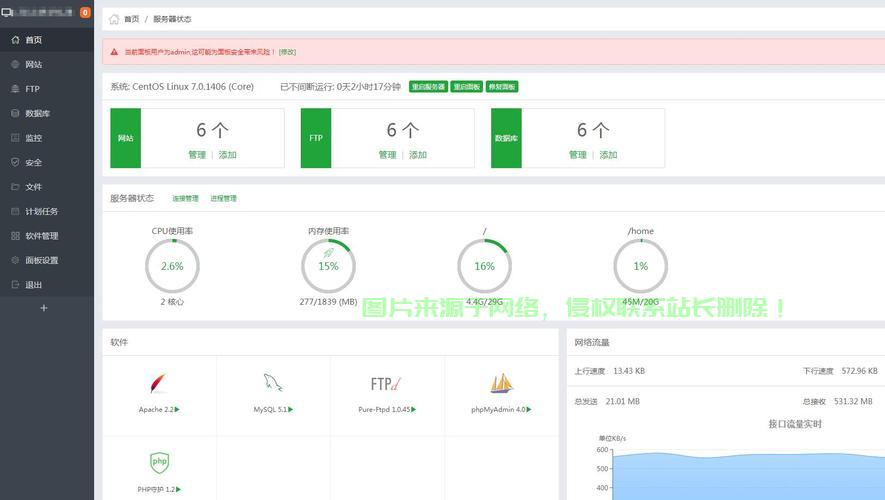Image resolution: width=885 pixels, height=500 pixels.
Task: Click 管理 link in the FTP card
Action: coord(387,155)
